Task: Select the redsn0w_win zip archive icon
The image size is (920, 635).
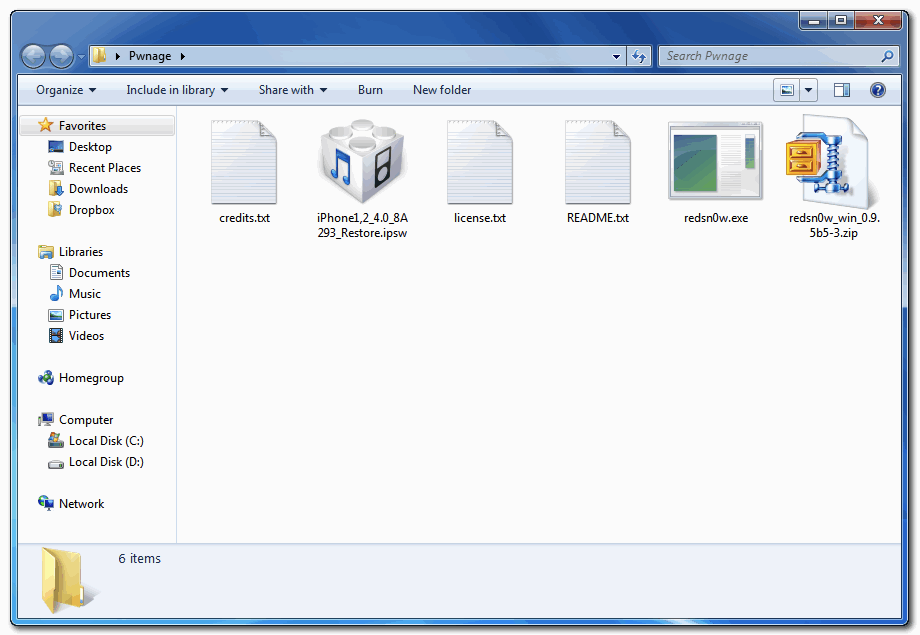Action: [x=833, y=161]
